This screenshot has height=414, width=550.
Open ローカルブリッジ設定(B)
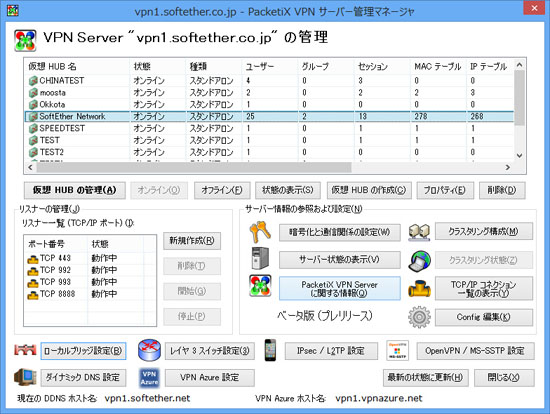pyautogui.click(x=83, y=351)
